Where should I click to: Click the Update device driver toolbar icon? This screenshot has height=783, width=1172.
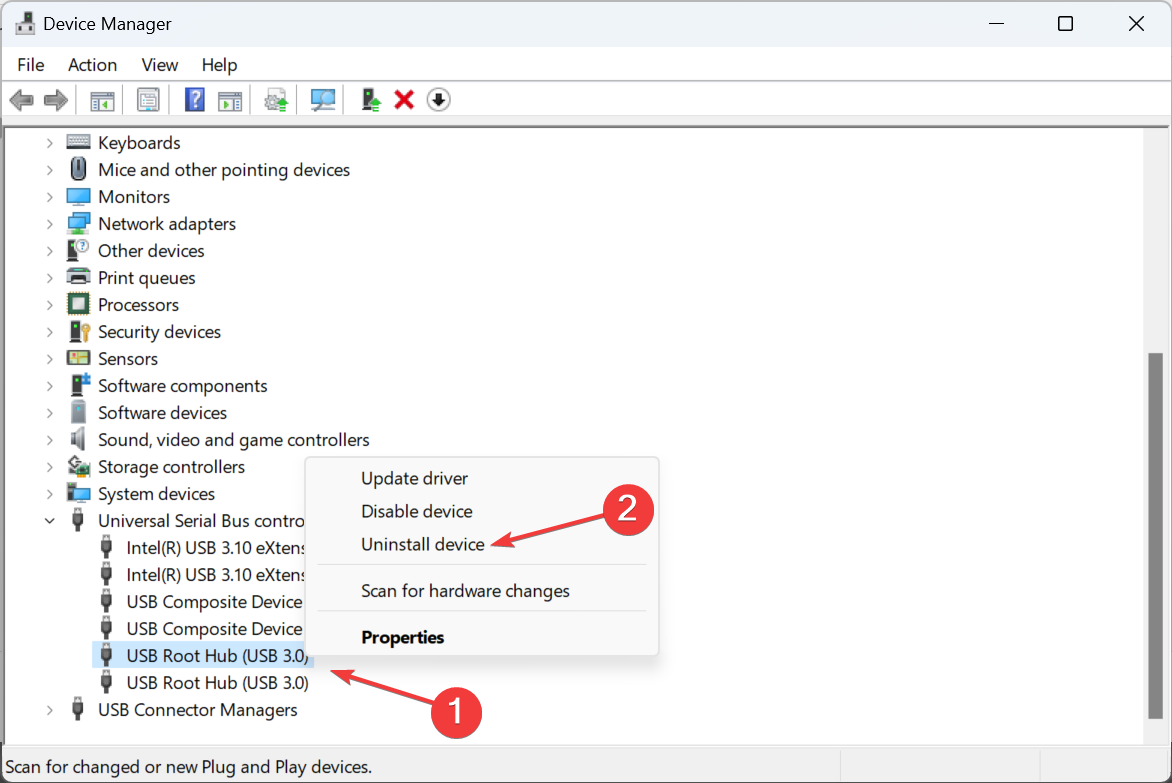276,100
